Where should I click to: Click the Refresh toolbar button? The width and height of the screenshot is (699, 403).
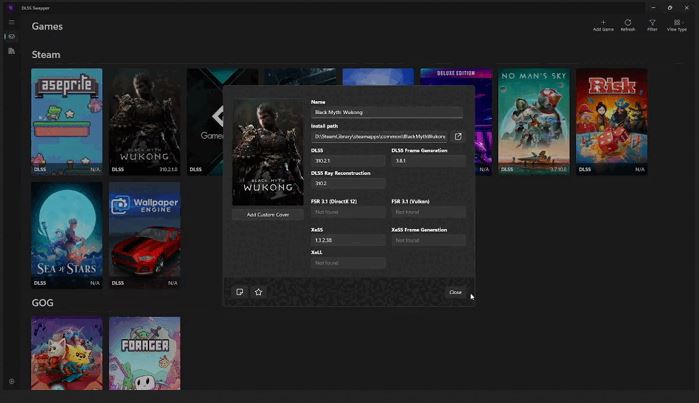pos(628,25)
